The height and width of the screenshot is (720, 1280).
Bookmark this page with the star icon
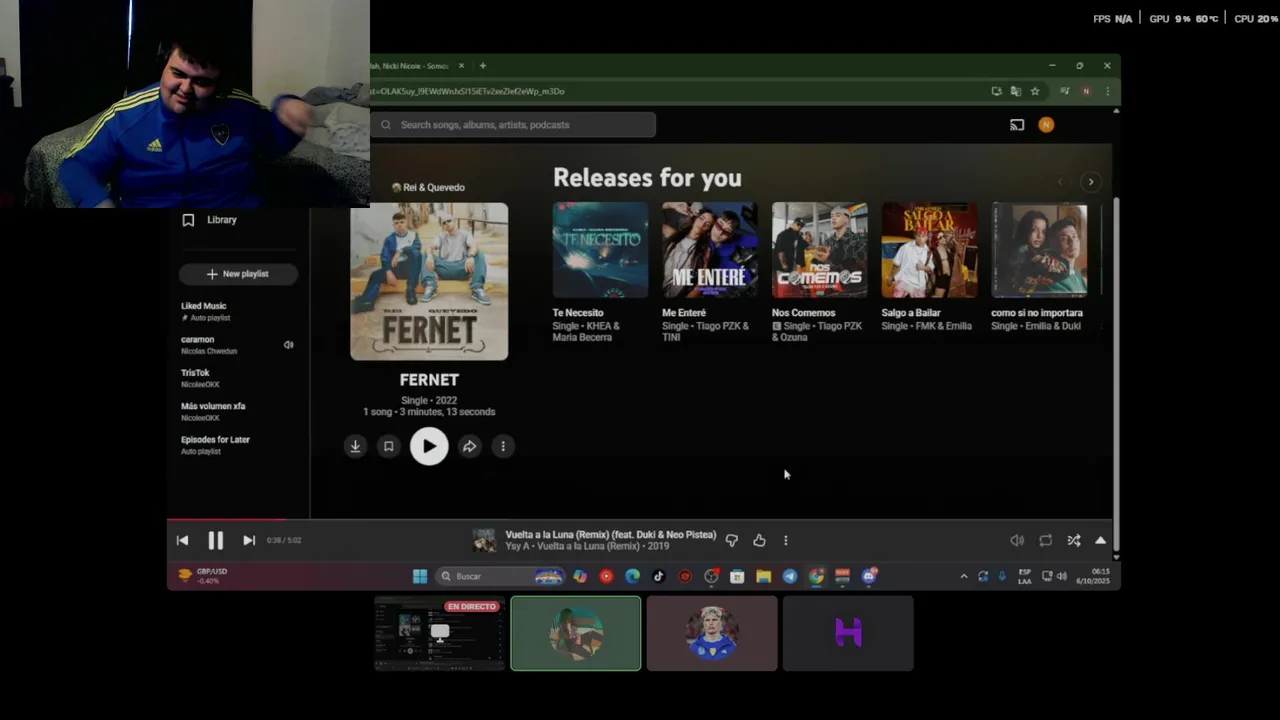click(1035, 91)
